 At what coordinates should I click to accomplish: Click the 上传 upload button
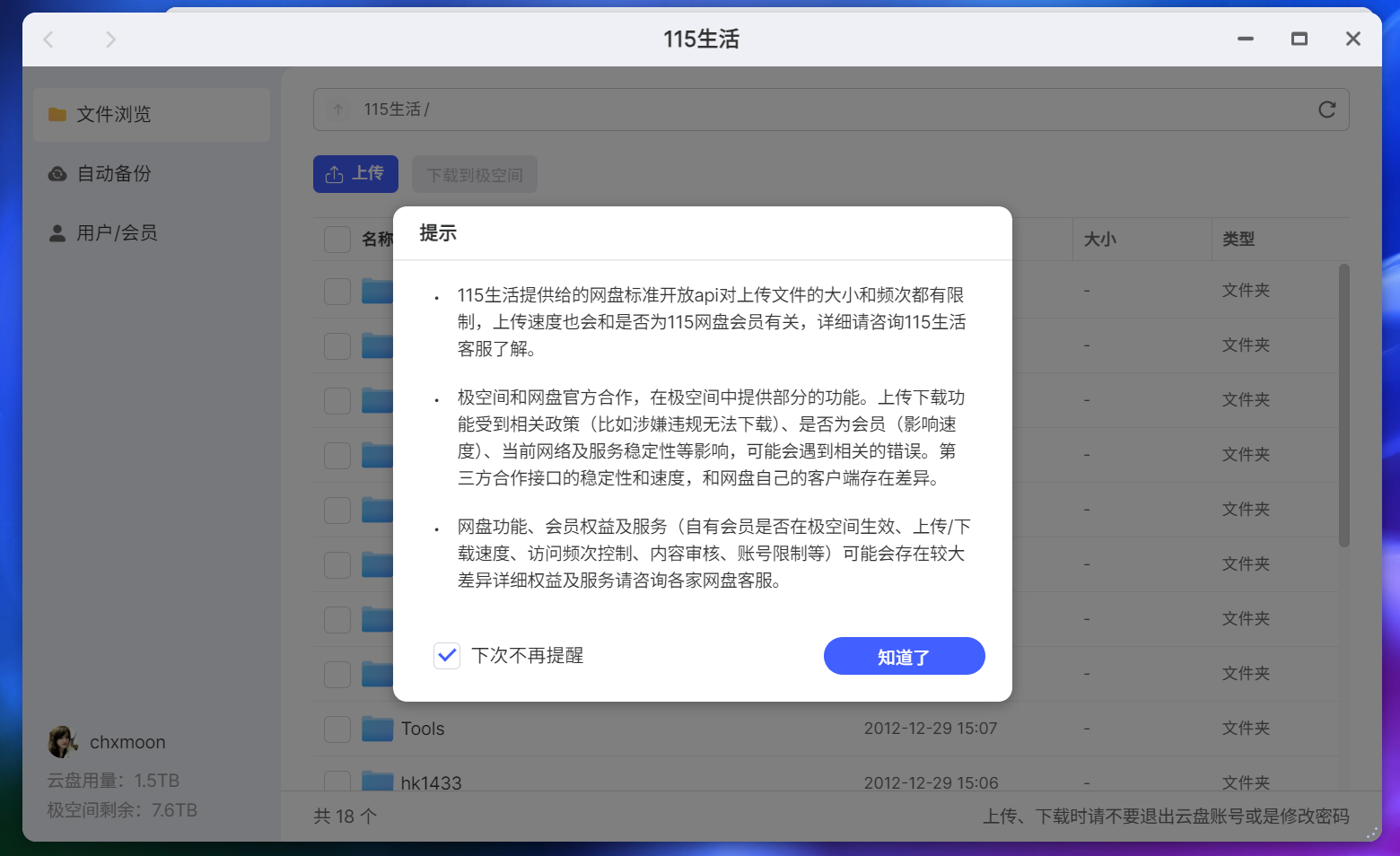coord(355,174)
